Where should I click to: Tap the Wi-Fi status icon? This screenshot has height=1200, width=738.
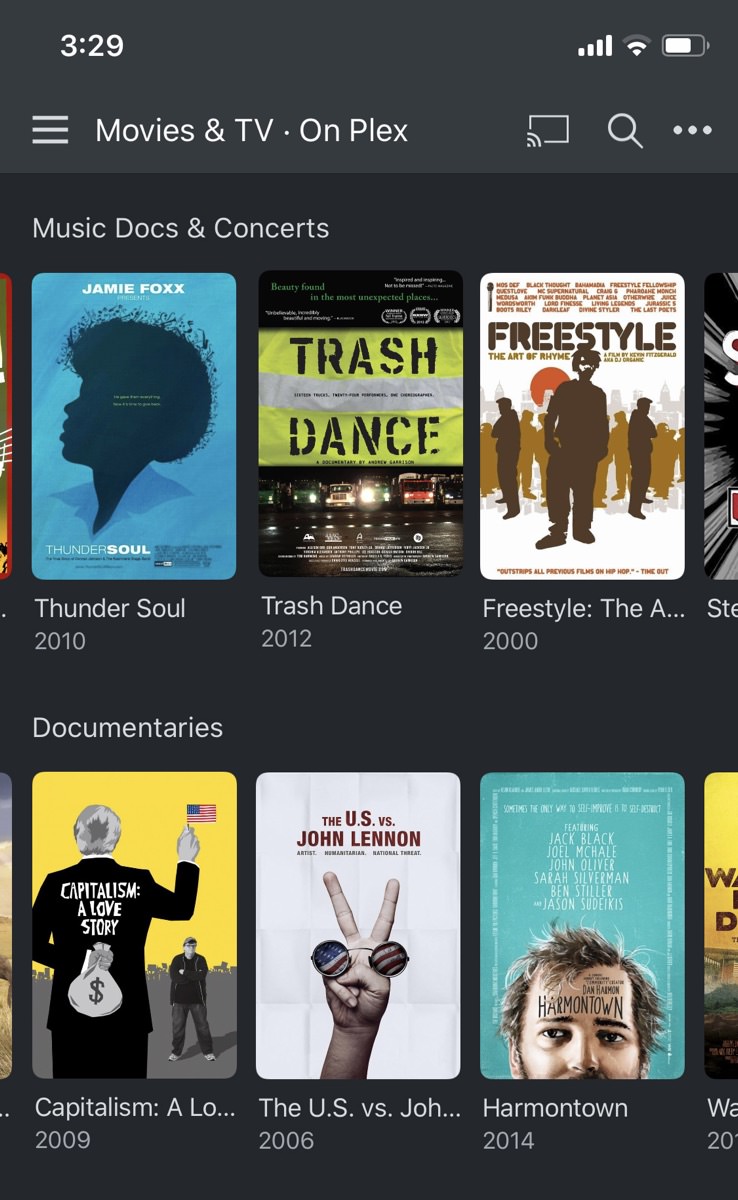[635, 46]
